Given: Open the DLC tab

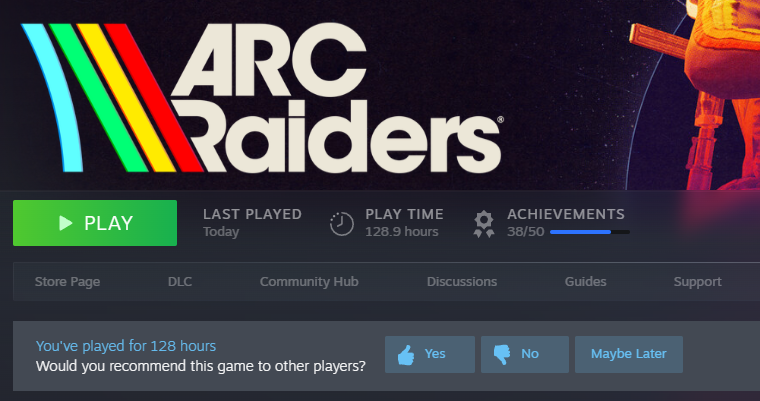Looking at the screenshot, I should tap(180, 282).
